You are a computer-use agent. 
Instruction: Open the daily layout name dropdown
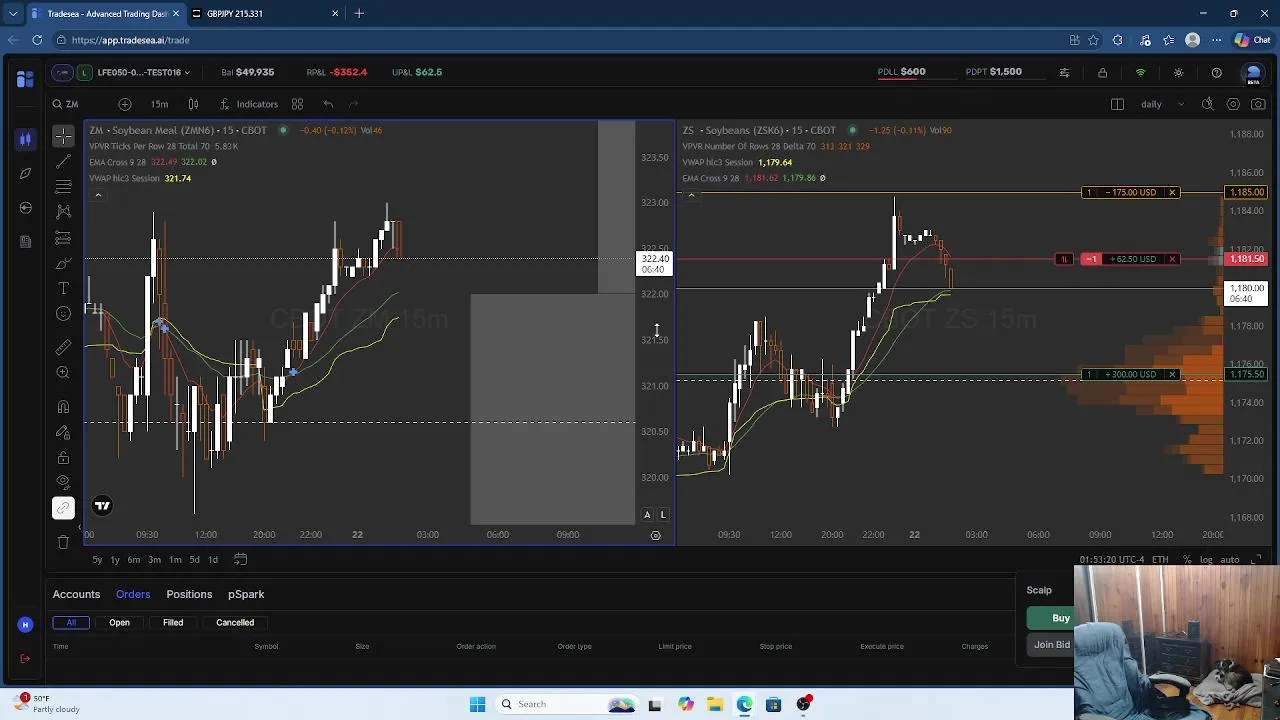coord(1163,104)
